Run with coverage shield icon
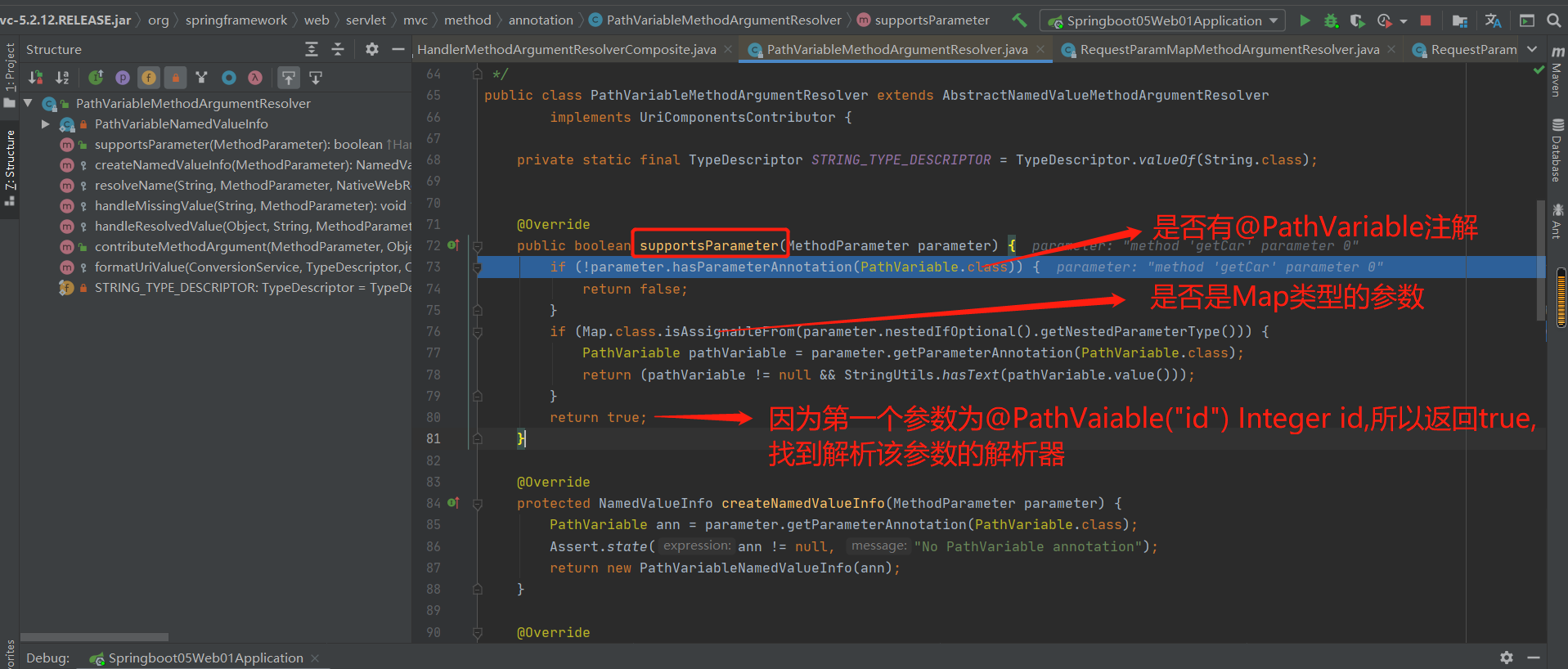This screenshot has height=669, width=1568. 1357,20
